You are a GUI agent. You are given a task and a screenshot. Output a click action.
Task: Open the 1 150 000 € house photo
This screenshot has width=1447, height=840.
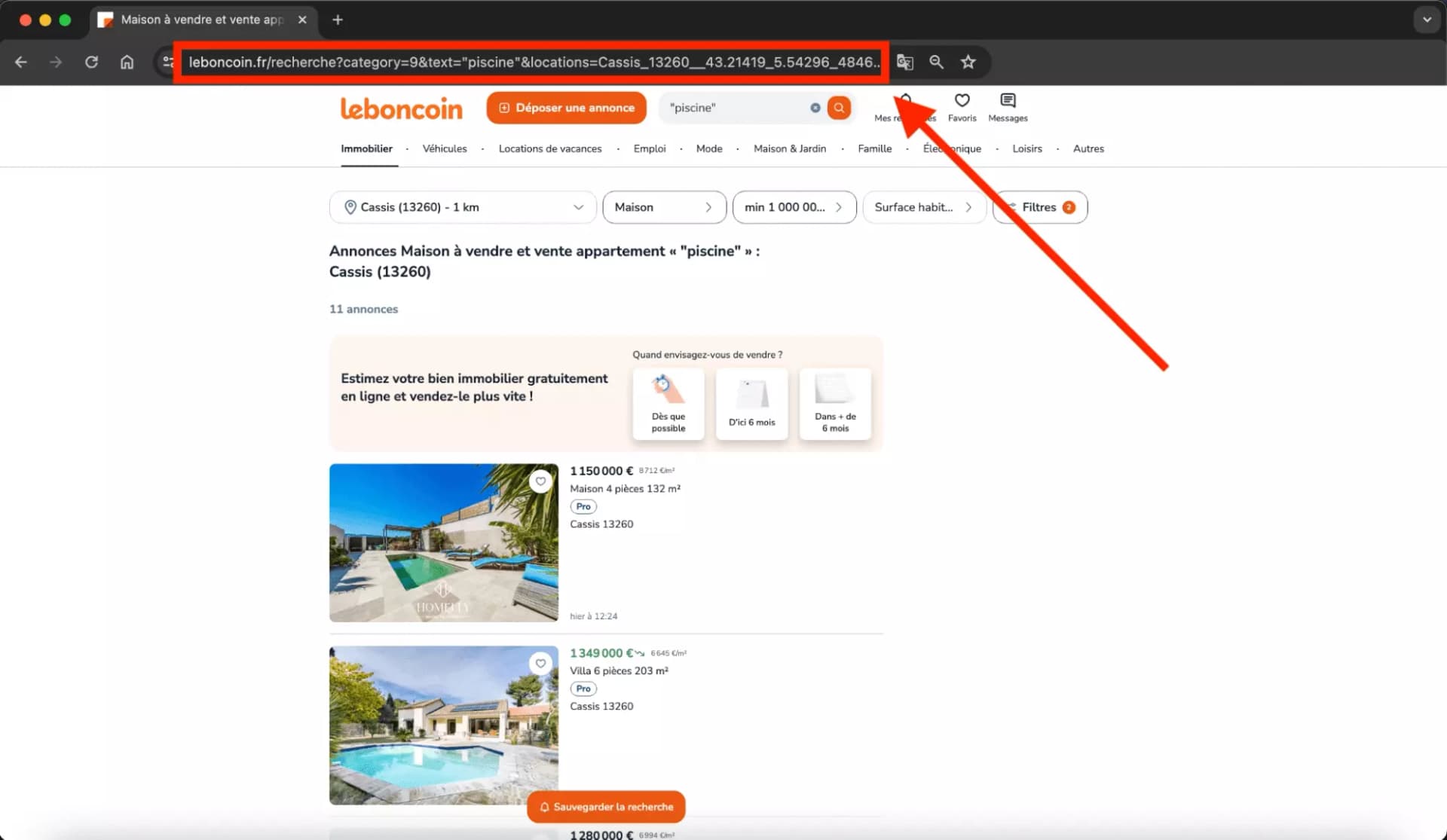tap(444, 542)
